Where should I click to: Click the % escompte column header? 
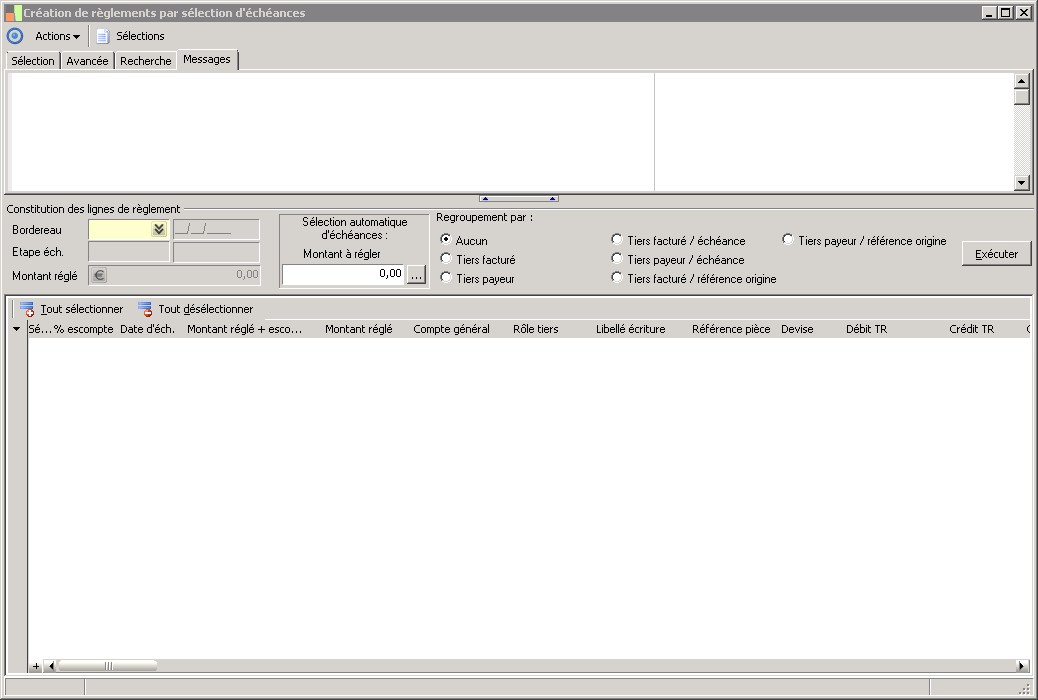[x=83, y=328]
